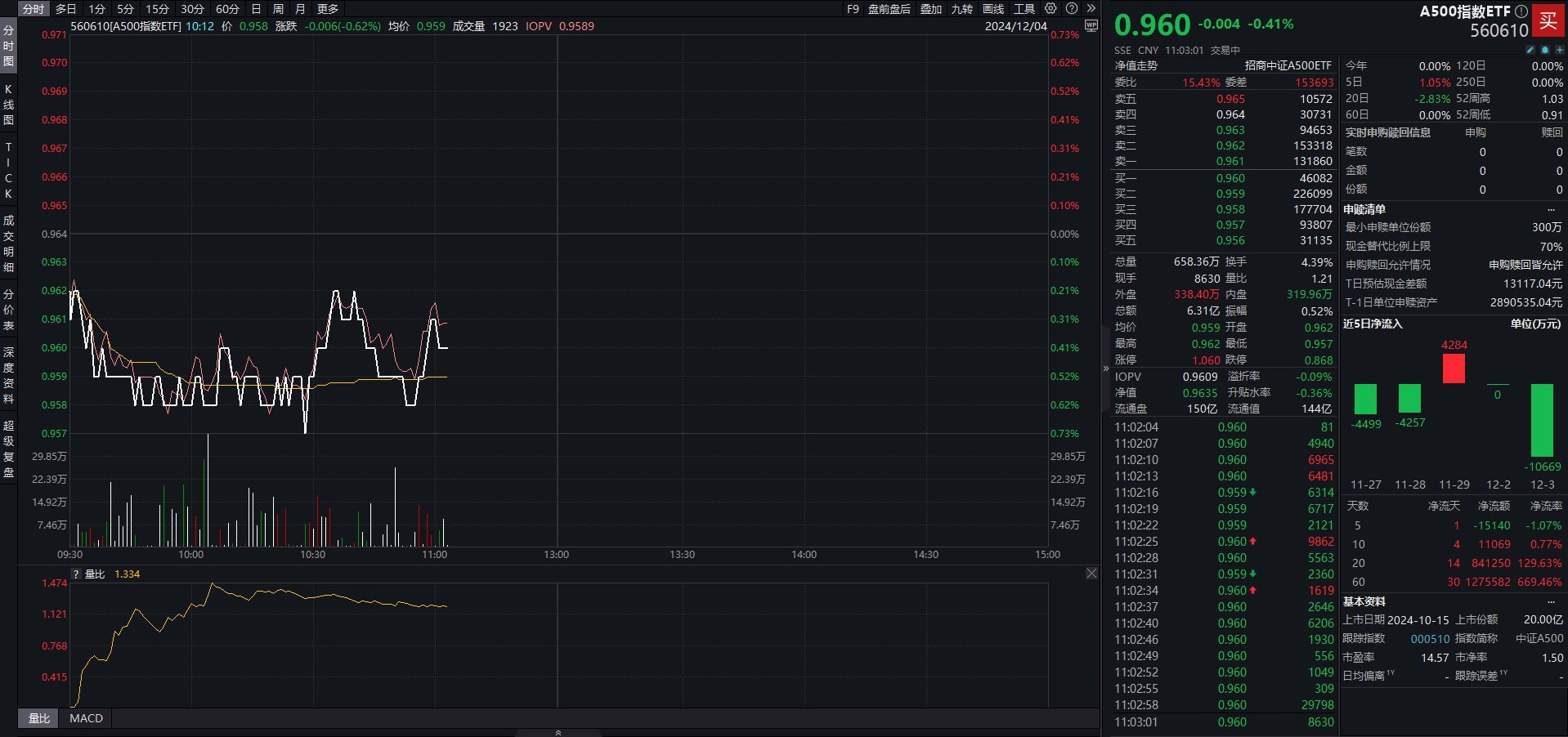Open 成交明细 in left sidebar
Image resolution: width=1568 pixels, height=737 pixels.
coord(8,243)
